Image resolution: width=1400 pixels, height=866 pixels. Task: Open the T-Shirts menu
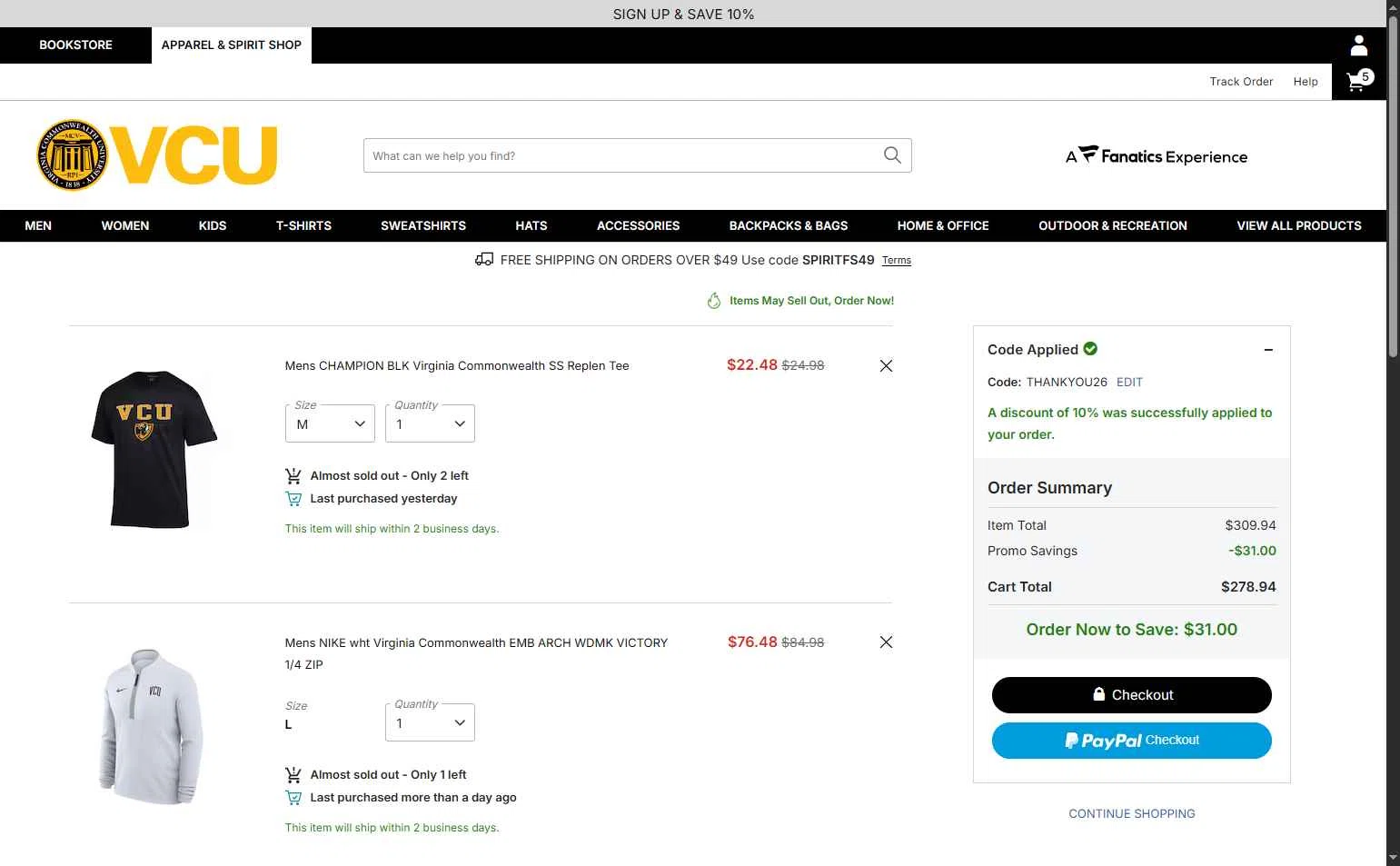click(x=303, y=225)
